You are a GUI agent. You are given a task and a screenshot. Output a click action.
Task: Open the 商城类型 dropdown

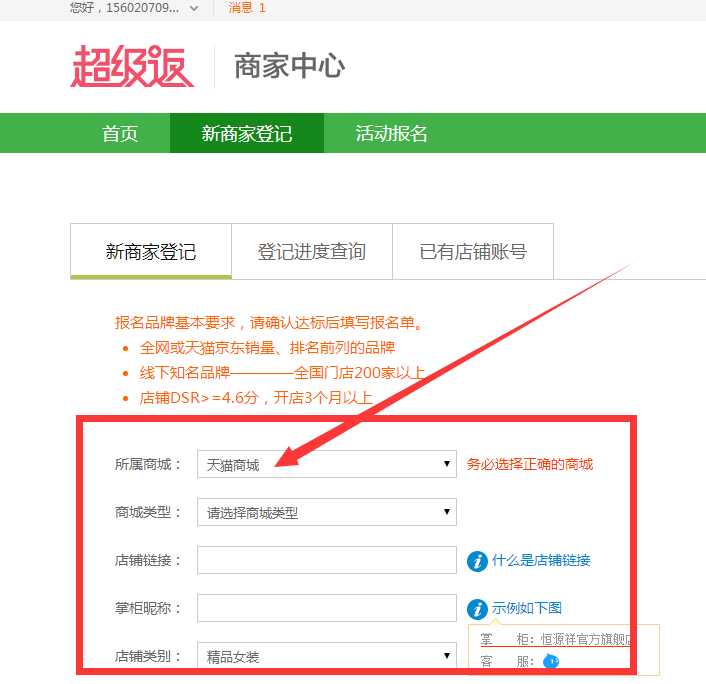pos(327,512)
